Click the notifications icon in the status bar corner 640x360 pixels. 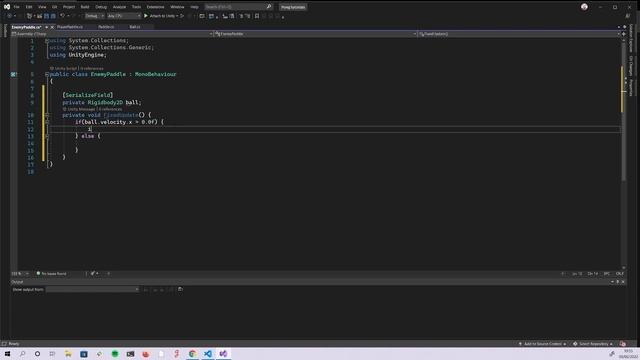[x=622, y=344]
